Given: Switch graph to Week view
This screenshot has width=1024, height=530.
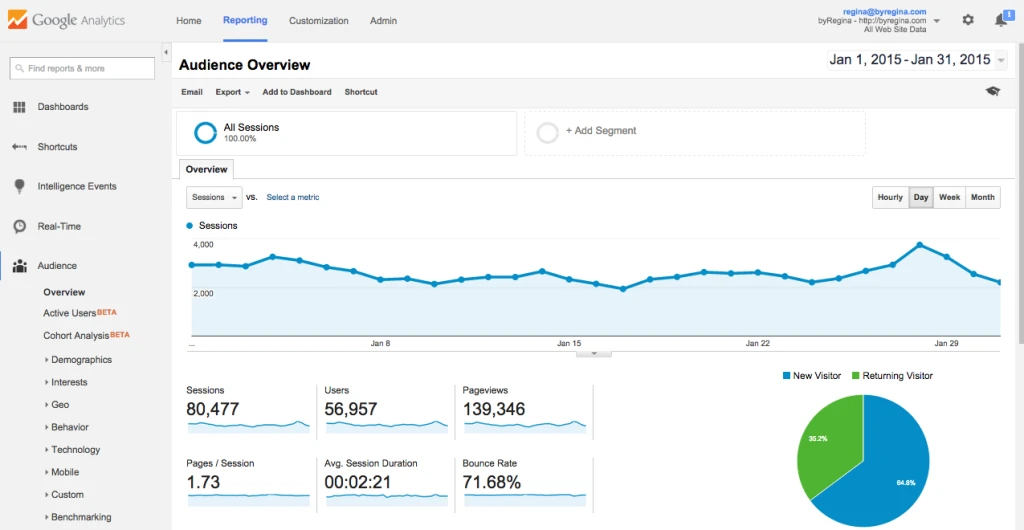Looking at the screenshot, I should click(x=950, y=197).
